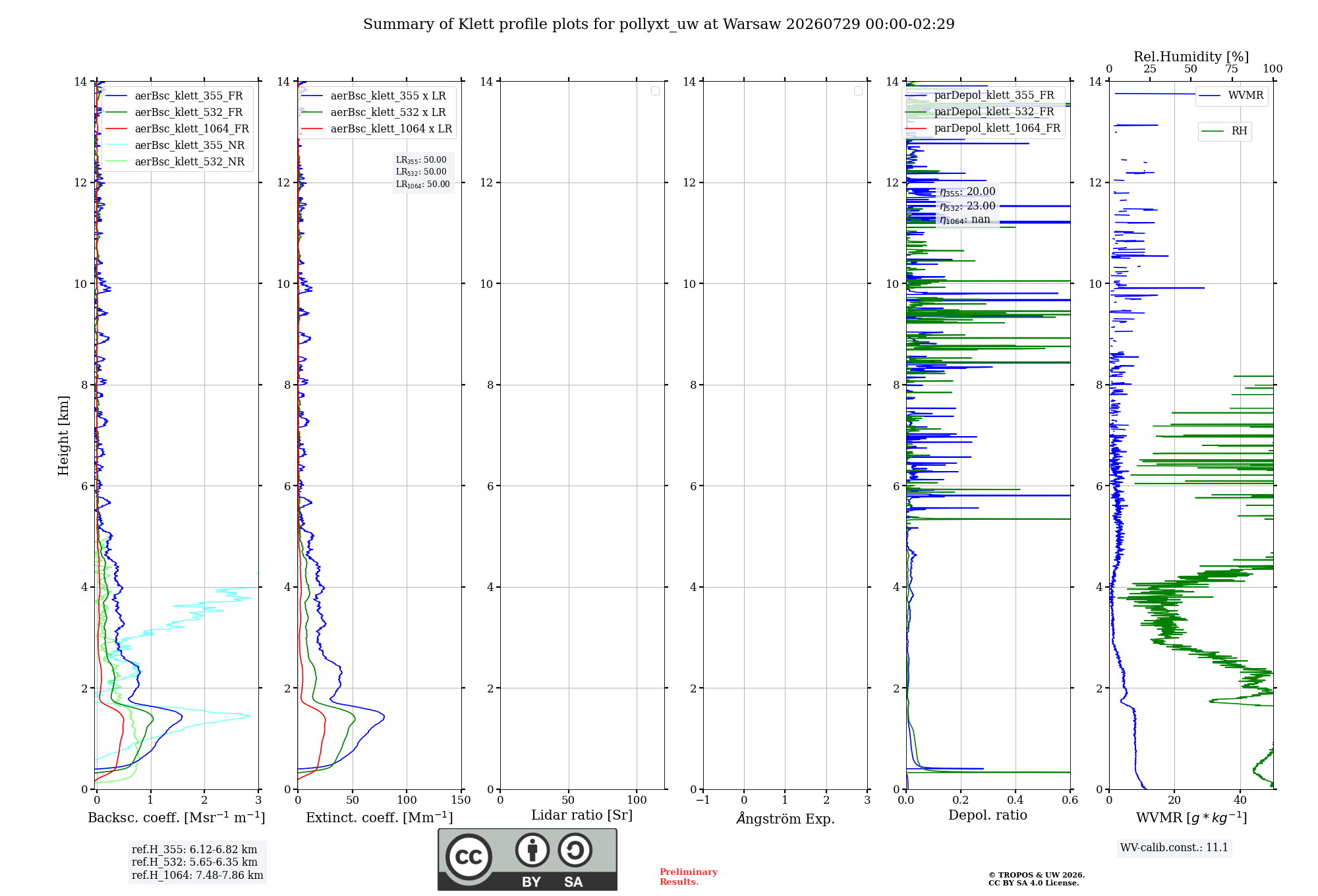The width and height of the screenshot is (1318, 896).
Task: Click the Preliminary Results red text
Action: [x=689, y=877]
